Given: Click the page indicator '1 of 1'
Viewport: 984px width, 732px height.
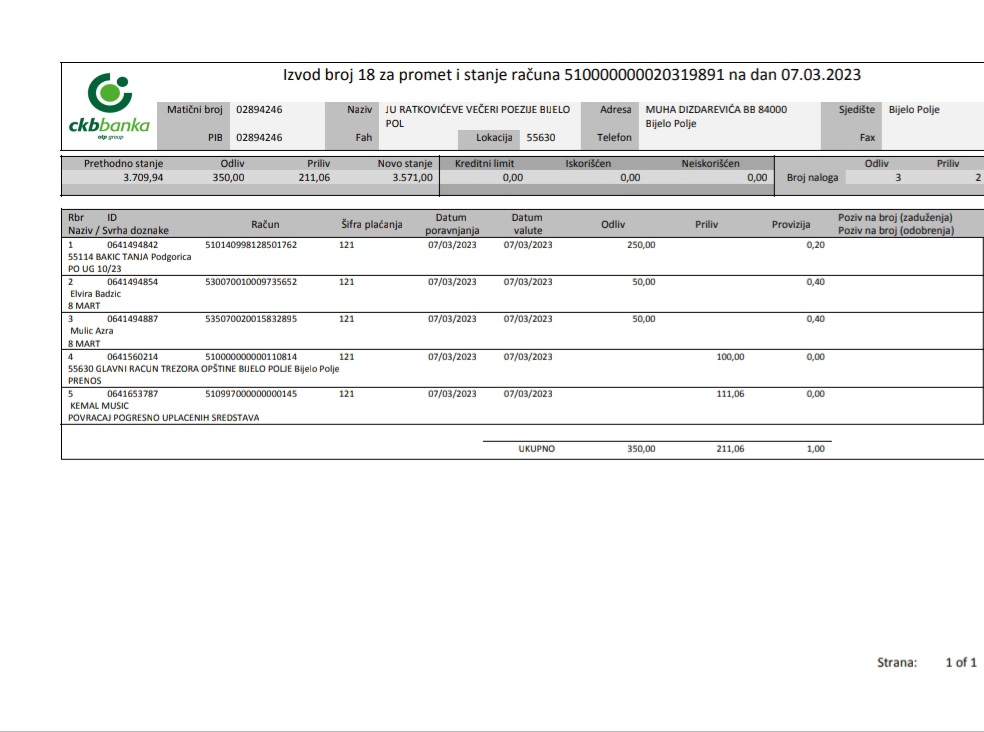Looking at the screenshot, I should [x=960, y=662].
